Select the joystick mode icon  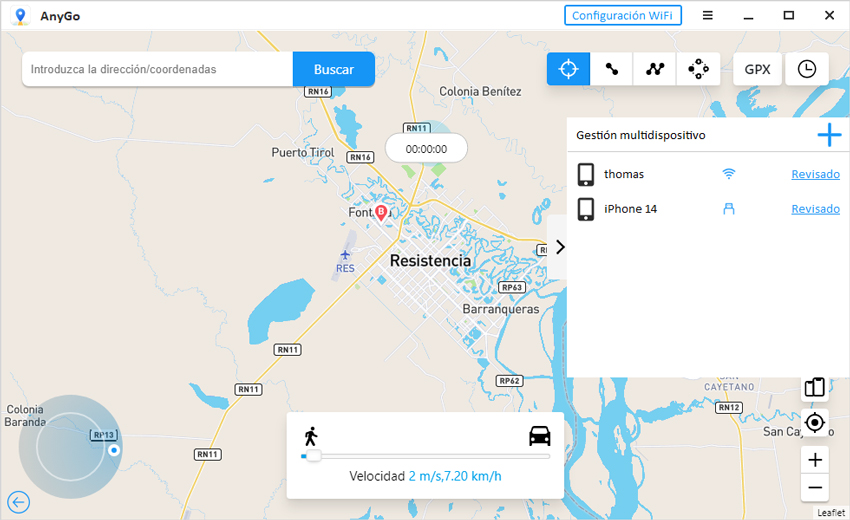(x=698, y=69)
